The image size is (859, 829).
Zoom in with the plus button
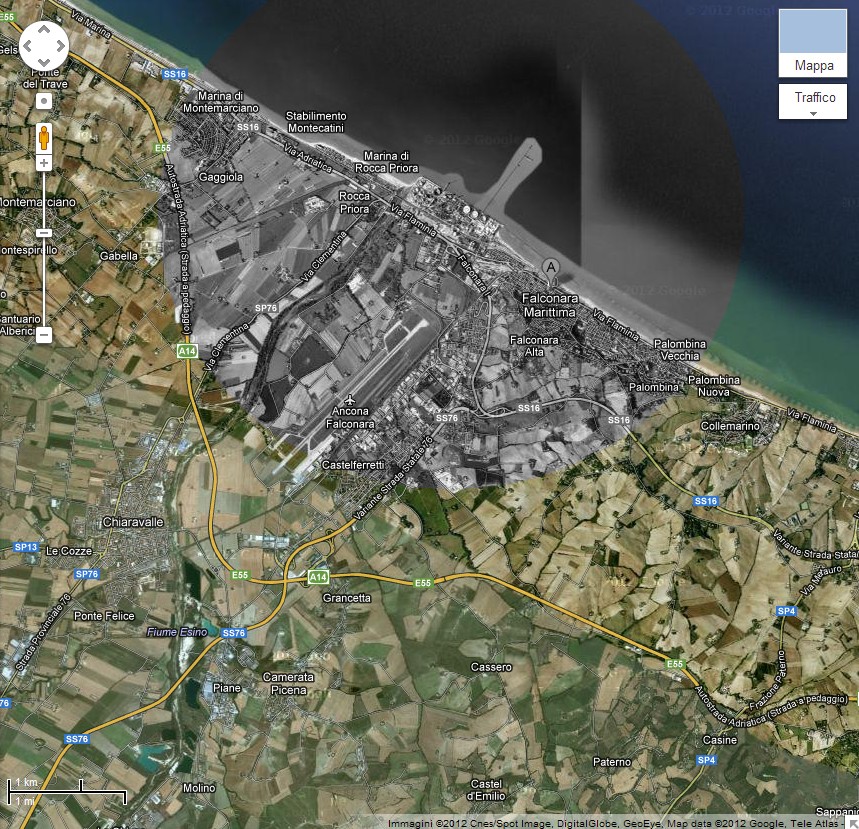(44, 162)
